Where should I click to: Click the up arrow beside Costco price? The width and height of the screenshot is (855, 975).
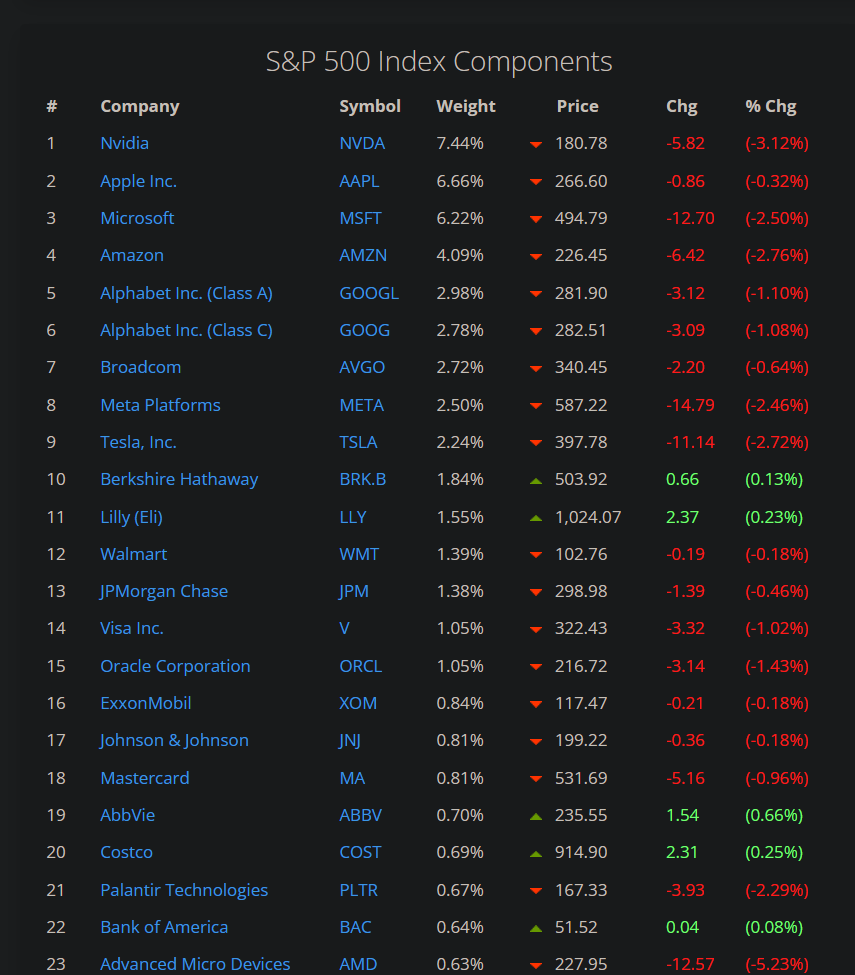tap(536, 854)
